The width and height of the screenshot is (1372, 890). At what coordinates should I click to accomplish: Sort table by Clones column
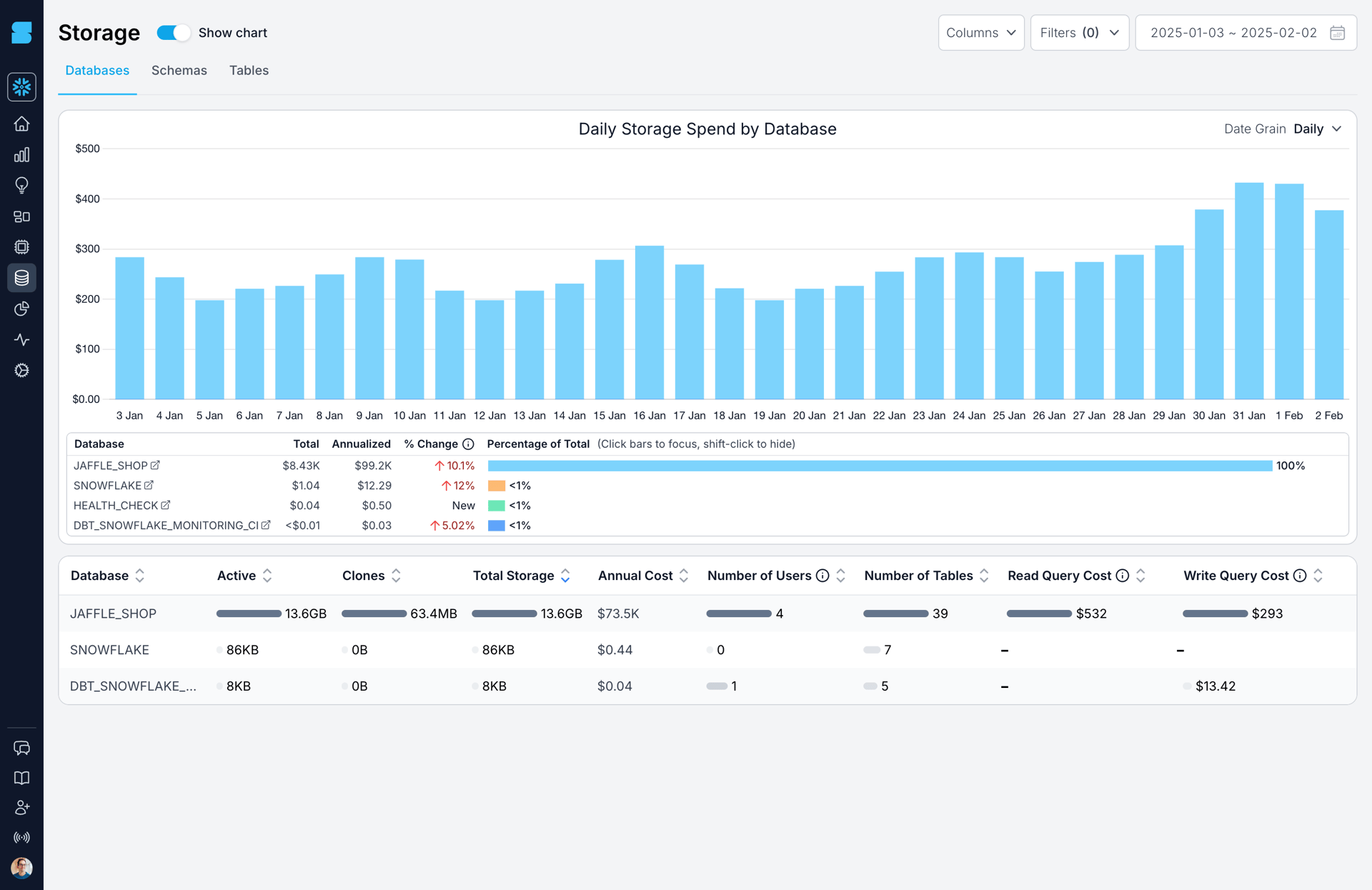pyautogui.click(x=372, y=576)
